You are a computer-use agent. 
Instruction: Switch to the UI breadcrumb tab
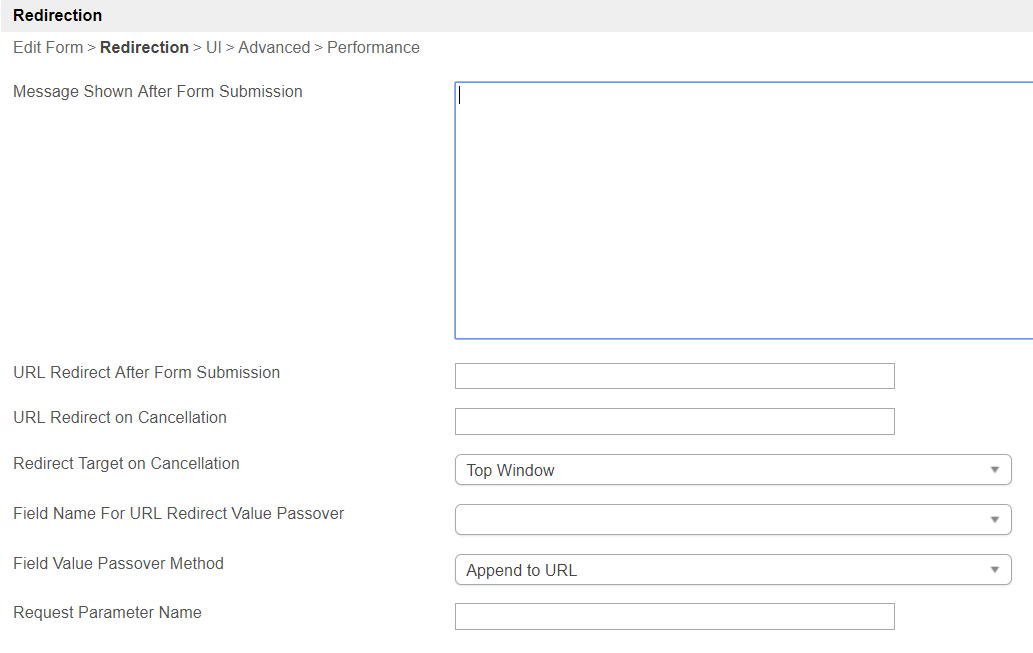pyautogui.click(x=213, y=48)
